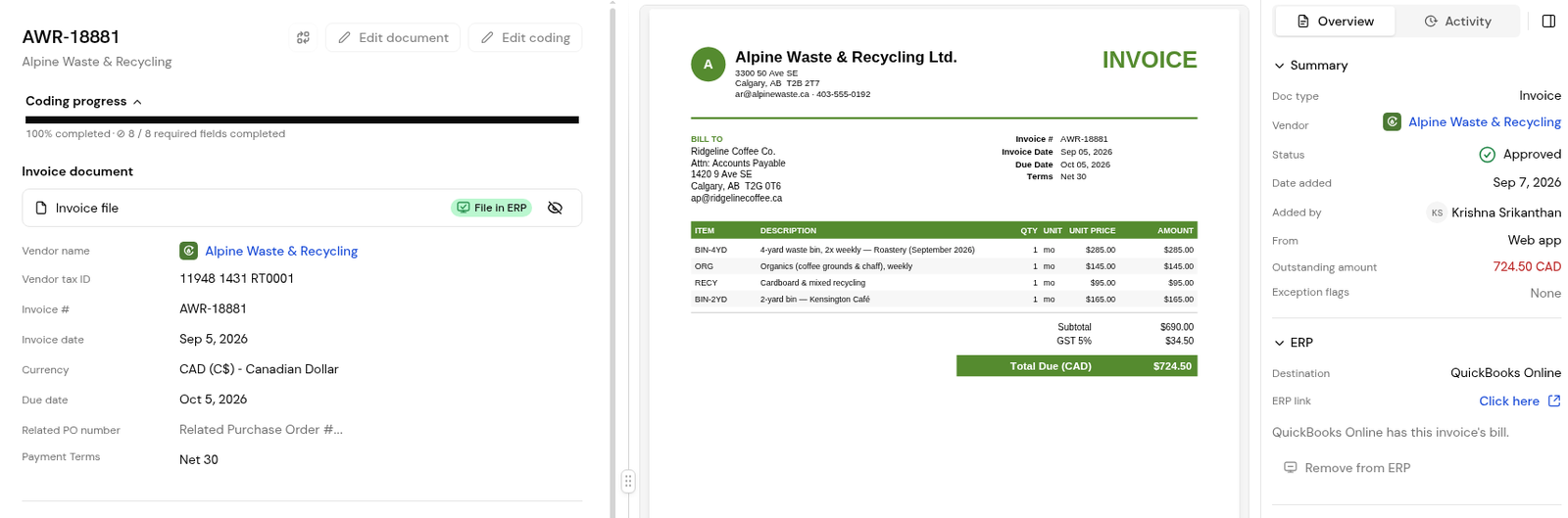Open the CAD Canadian Dollar currency field

pyautogui.click(x=259, y=369)
